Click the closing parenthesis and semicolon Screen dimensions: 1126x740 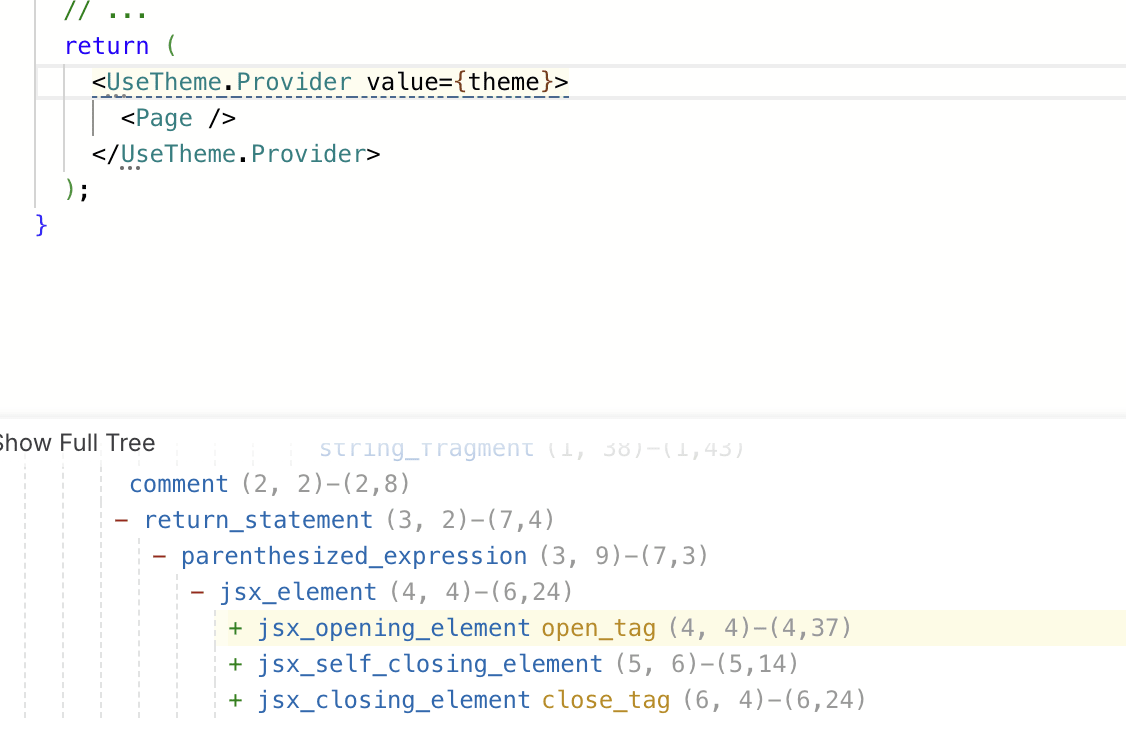pos(77,190)
